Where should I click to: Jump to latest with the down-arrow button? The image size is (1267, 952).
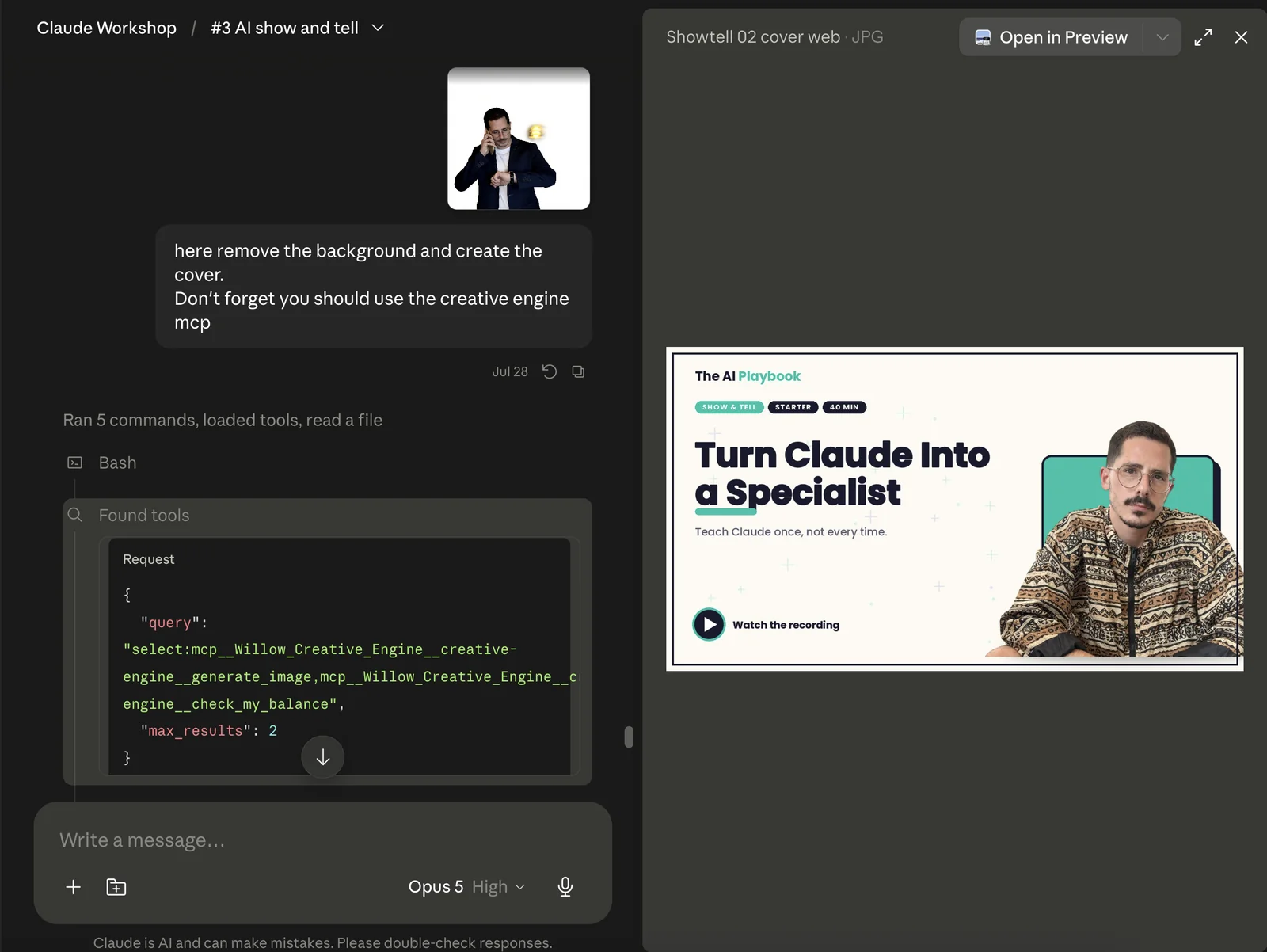322,757
